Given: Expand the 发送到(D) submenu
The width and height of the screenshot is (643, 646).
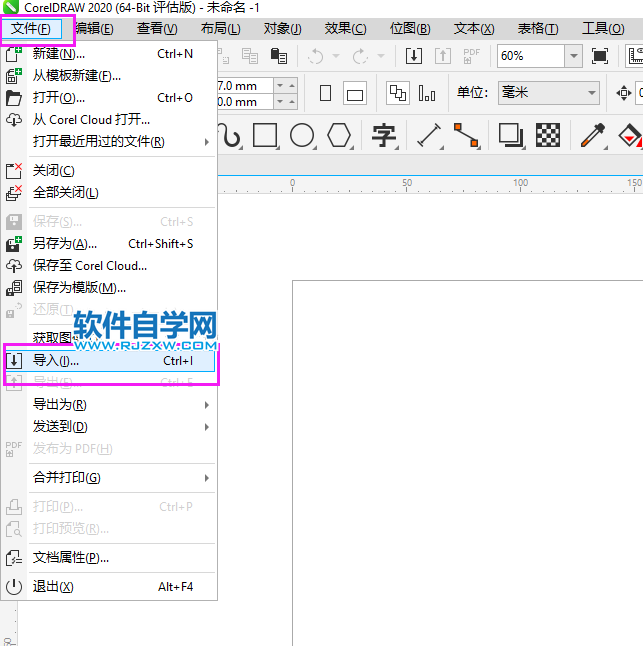Looking at the screenshot, I should click(x=110, y=427).
